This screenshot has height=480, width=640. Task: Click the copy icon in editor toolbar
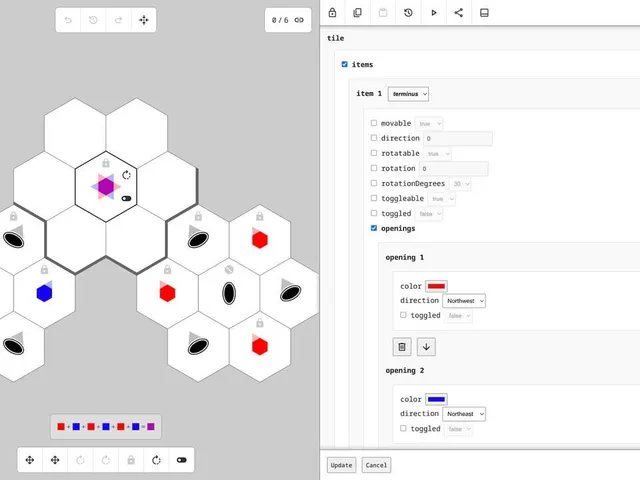358,13
